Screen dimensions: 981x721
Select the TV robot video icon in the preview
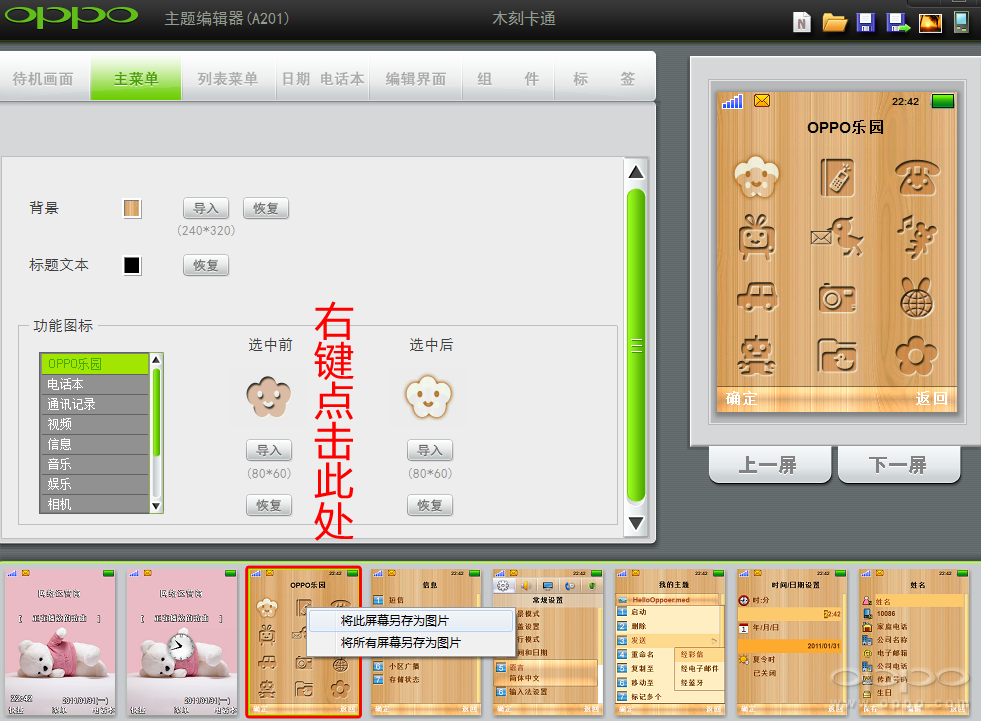point(756,237)
